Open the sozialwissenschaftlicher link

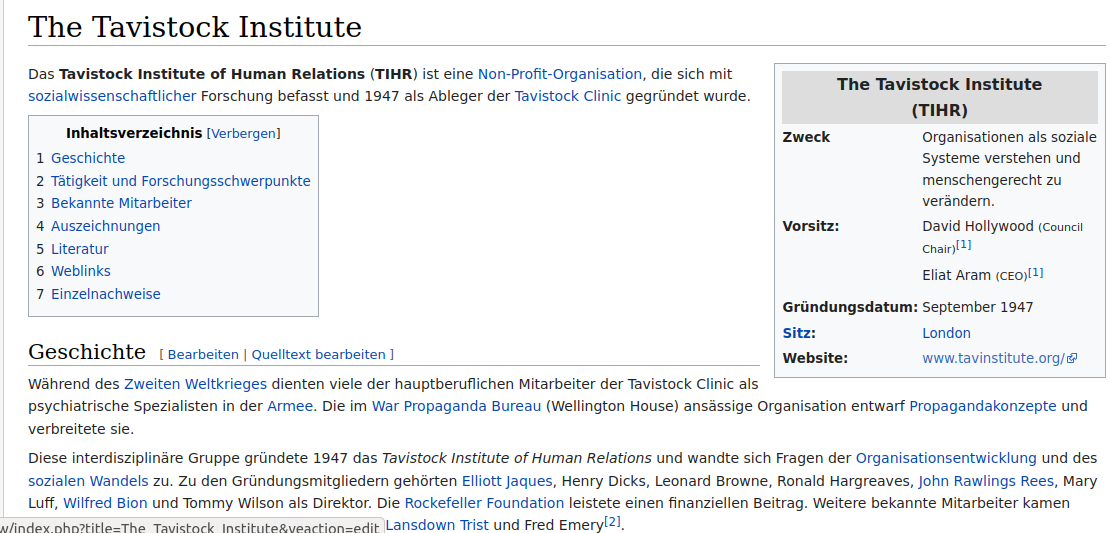click(x=112, y=96)
